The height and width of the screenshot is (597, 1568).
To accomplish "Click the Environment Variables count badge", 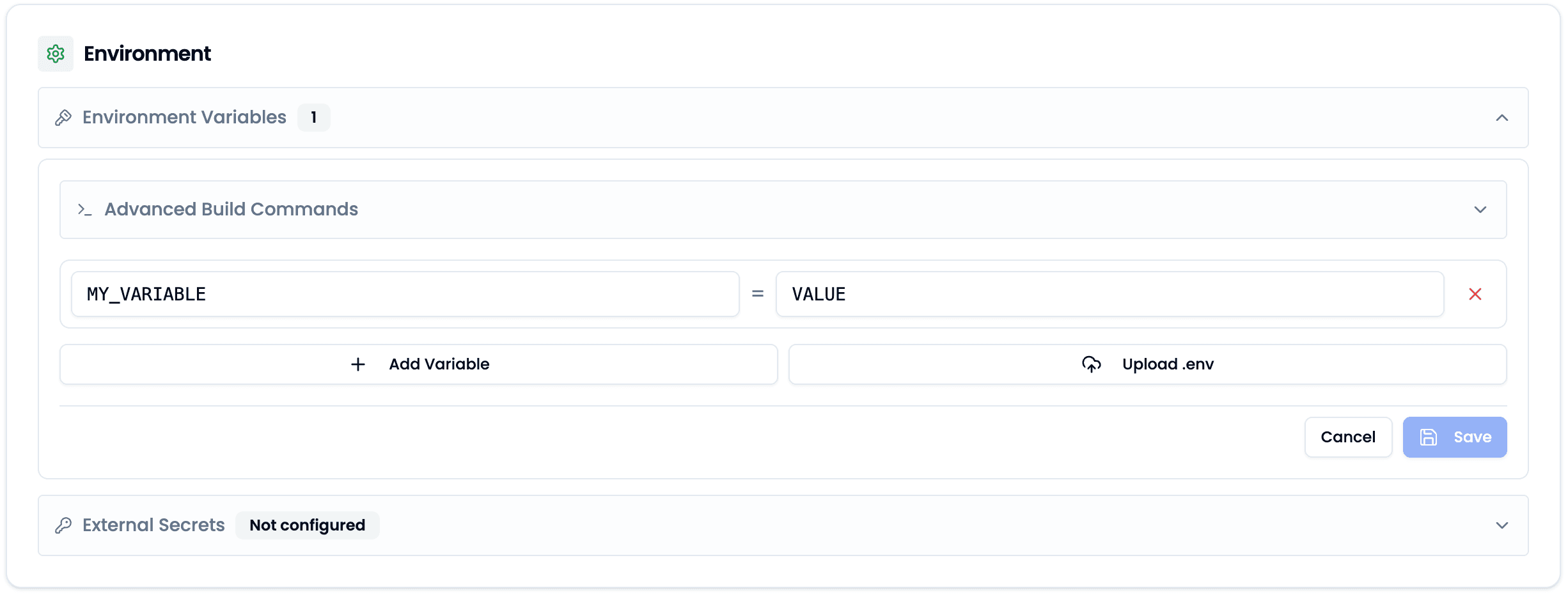I will coord(314,118).
